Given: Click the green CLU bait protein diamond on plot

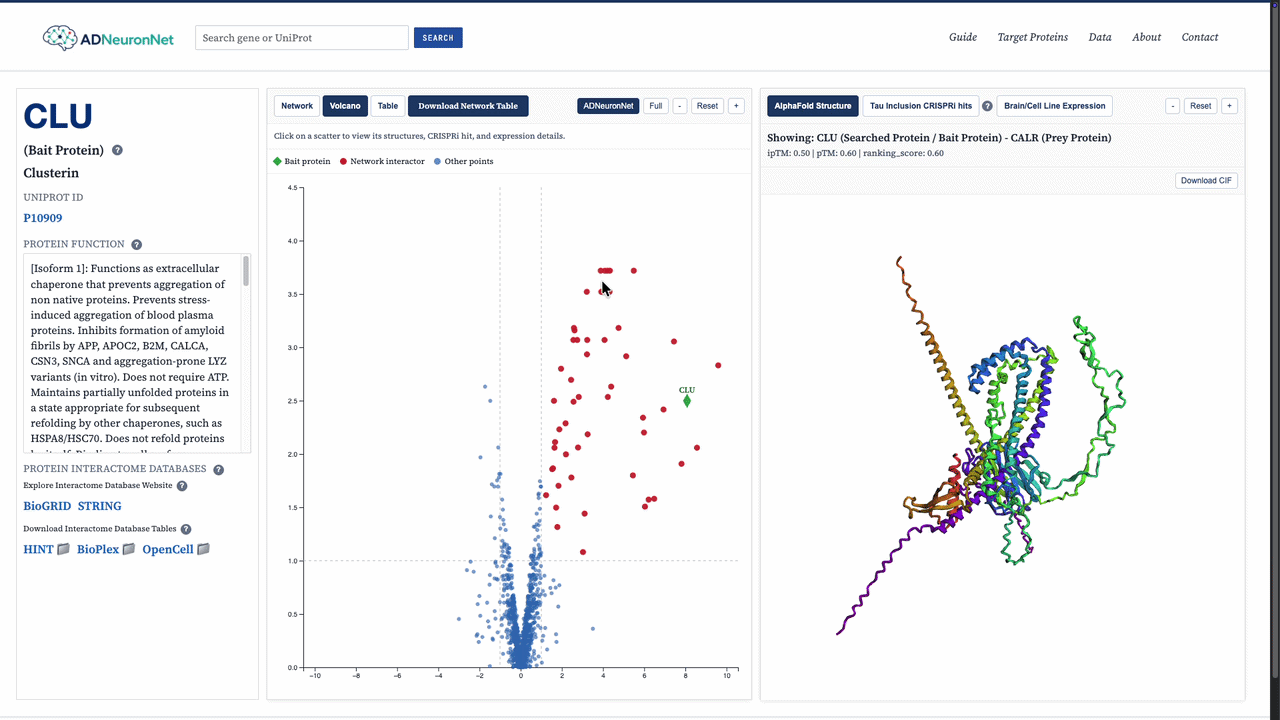Looking at the screenshot, I should coord(687,401).
